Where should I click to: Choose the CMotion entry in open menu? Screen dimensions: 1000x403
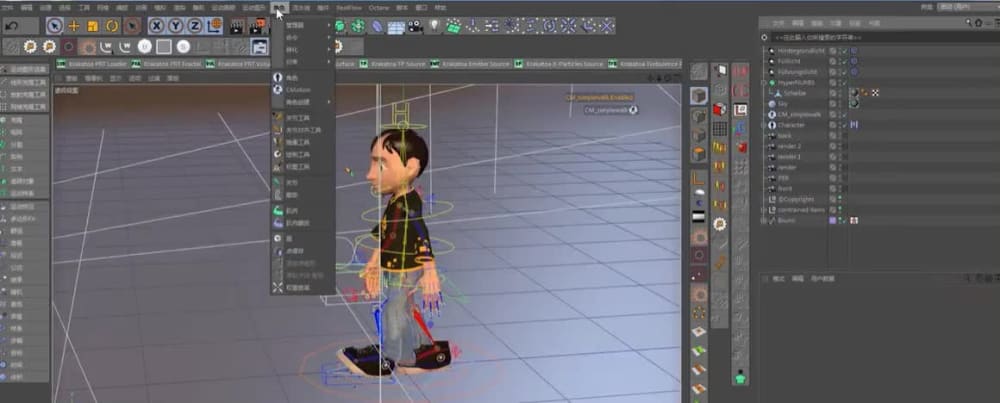click(x=303, y=90)
